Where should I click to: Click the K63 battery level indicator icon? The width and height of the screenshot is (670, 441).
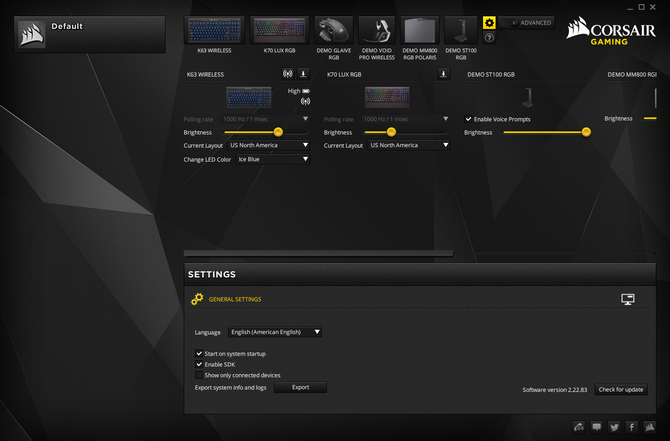306,91
